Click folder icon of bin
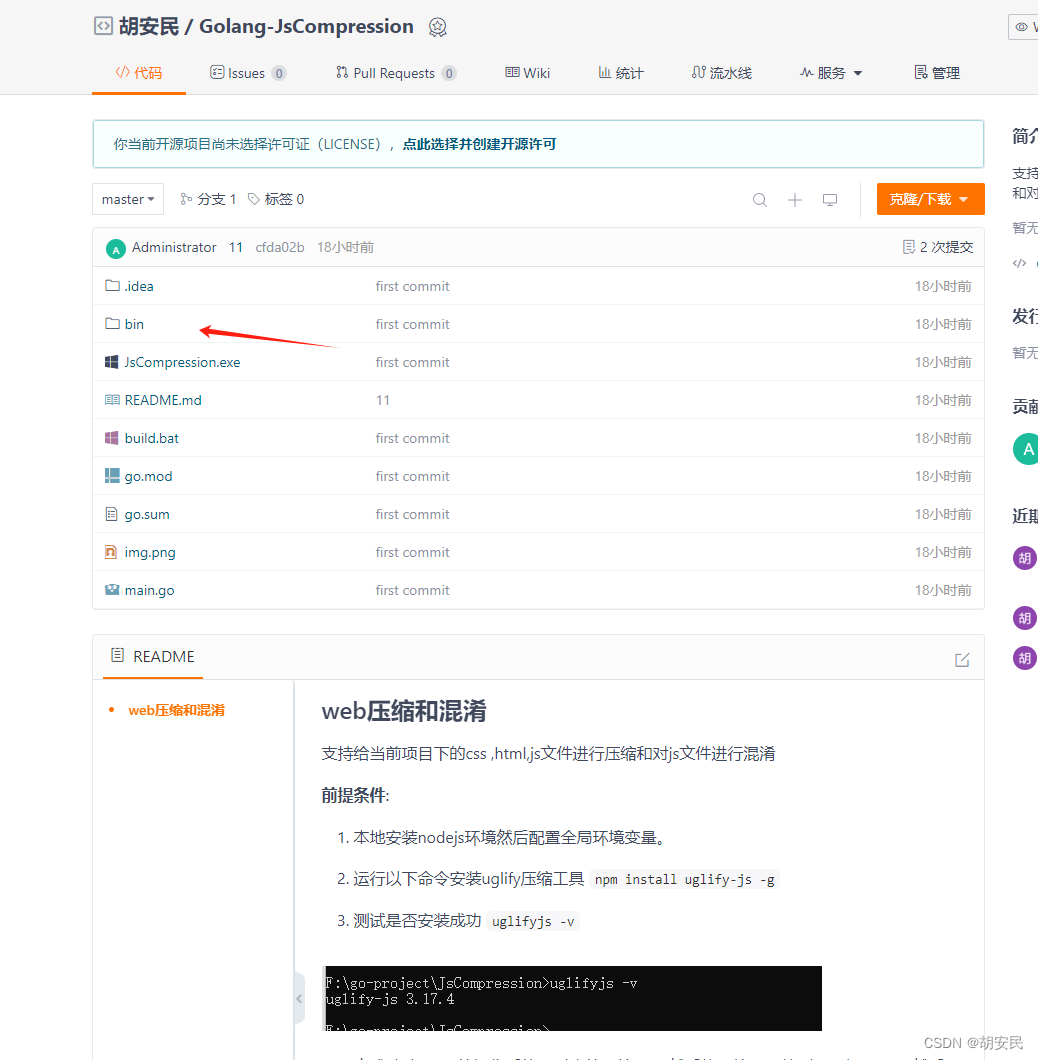The height and width of the screenshot is (1060, 1038). point(112,324)
